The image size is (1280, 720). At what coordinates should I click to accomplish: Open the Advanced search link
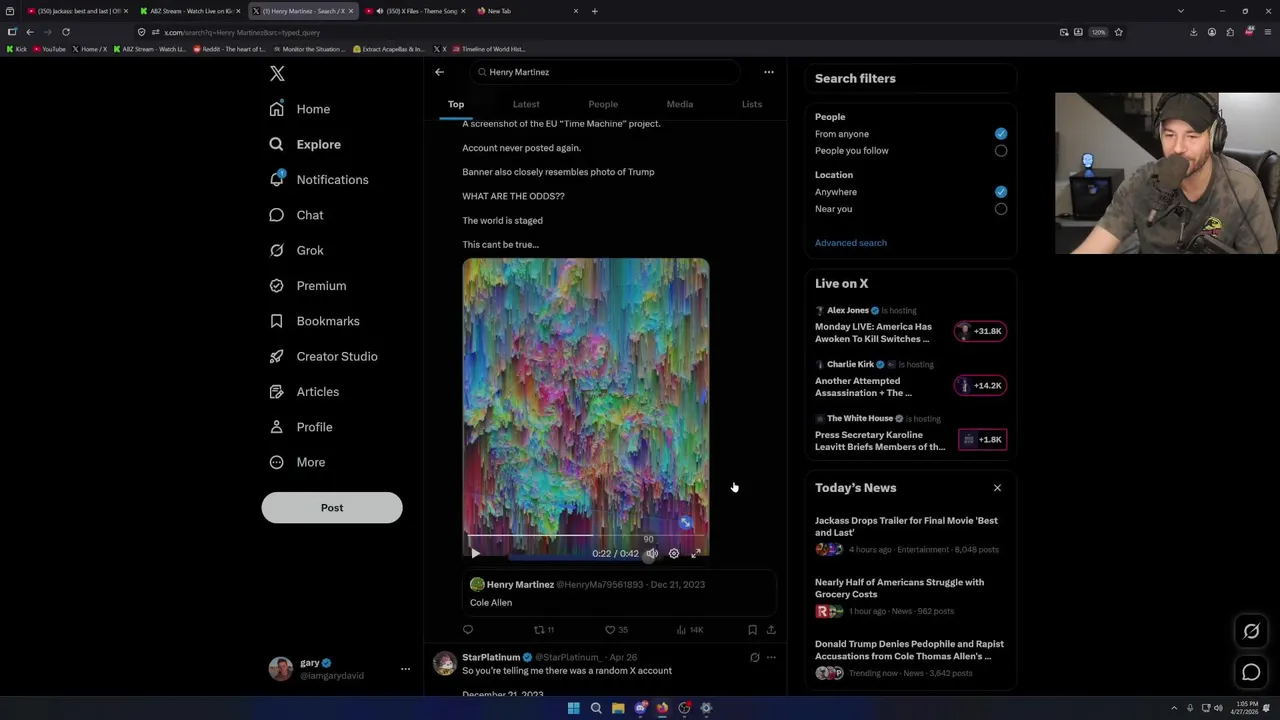coord(851,243)
